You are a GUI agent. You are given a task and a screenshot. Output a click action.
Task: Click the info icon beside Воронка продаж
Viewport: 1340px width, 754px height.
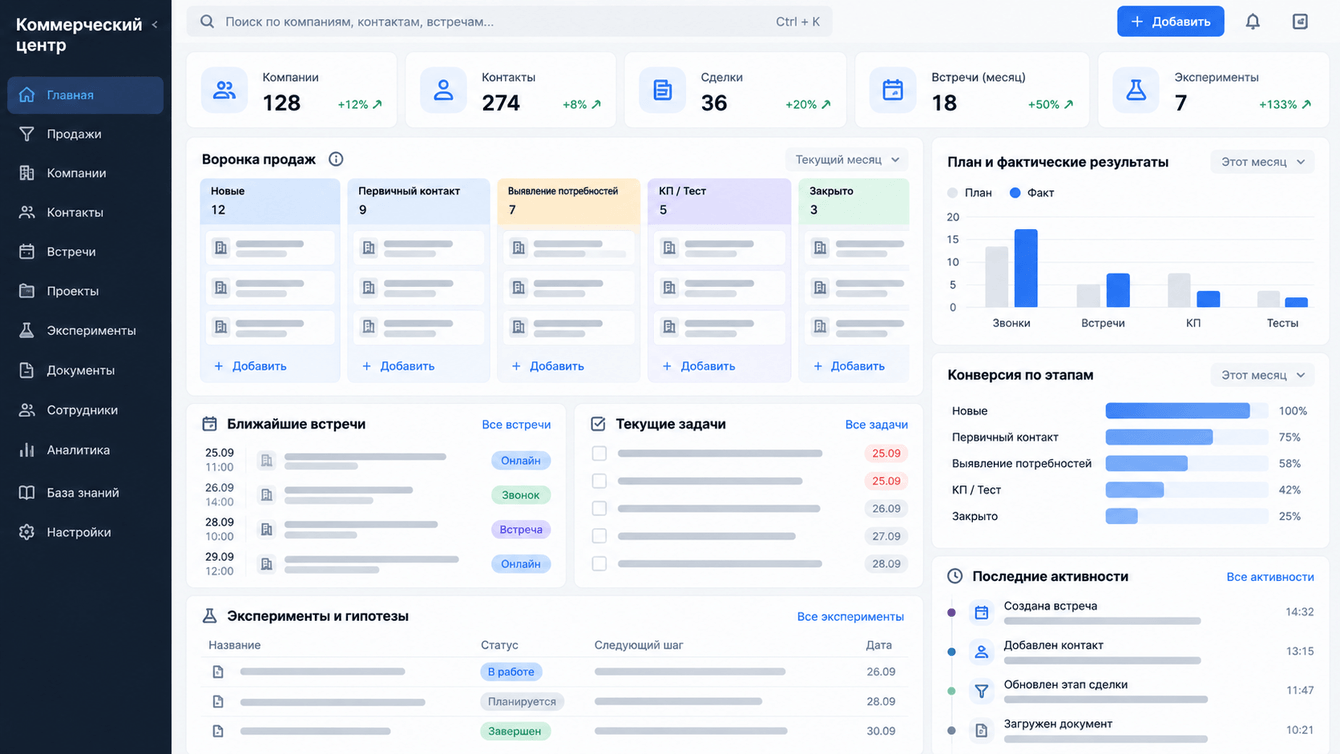336,159
